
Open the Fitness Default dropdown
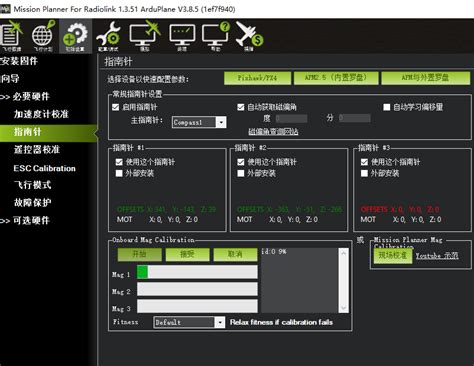(x=189, y=322)
